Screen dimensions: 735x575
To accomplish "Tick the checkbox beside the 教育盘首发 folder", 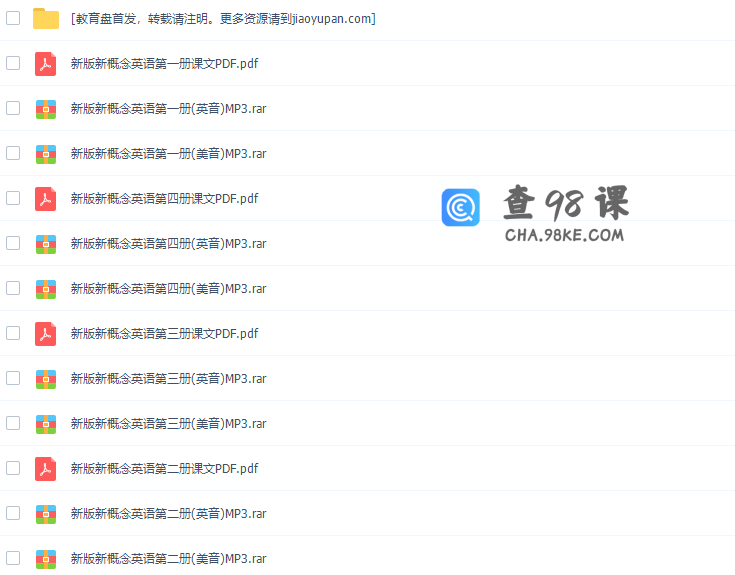I will click(13, 18).
